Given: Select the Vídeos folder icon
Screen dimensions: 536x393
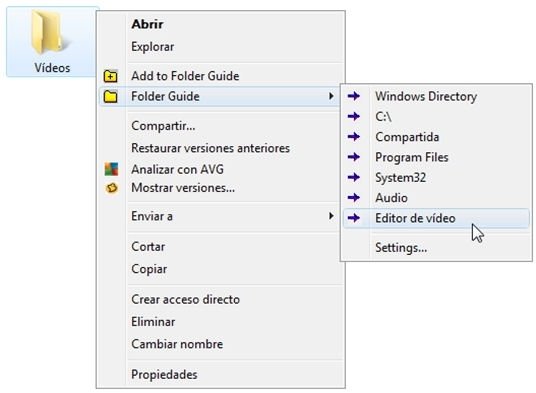Looking at the screenshot, I should pyautogui.click(x=48, y=32).
